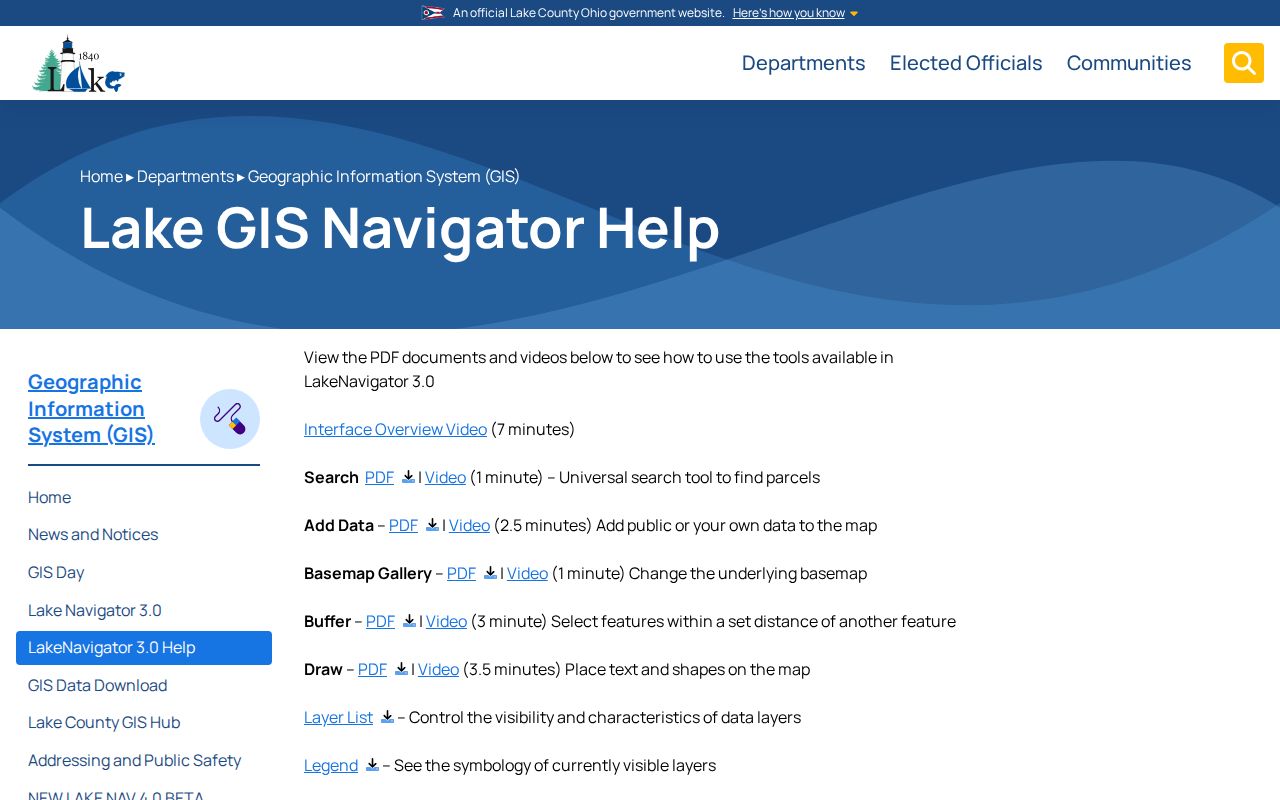1280x800 pixels.
Task: Open the Draw Video link
Action: 438,669
